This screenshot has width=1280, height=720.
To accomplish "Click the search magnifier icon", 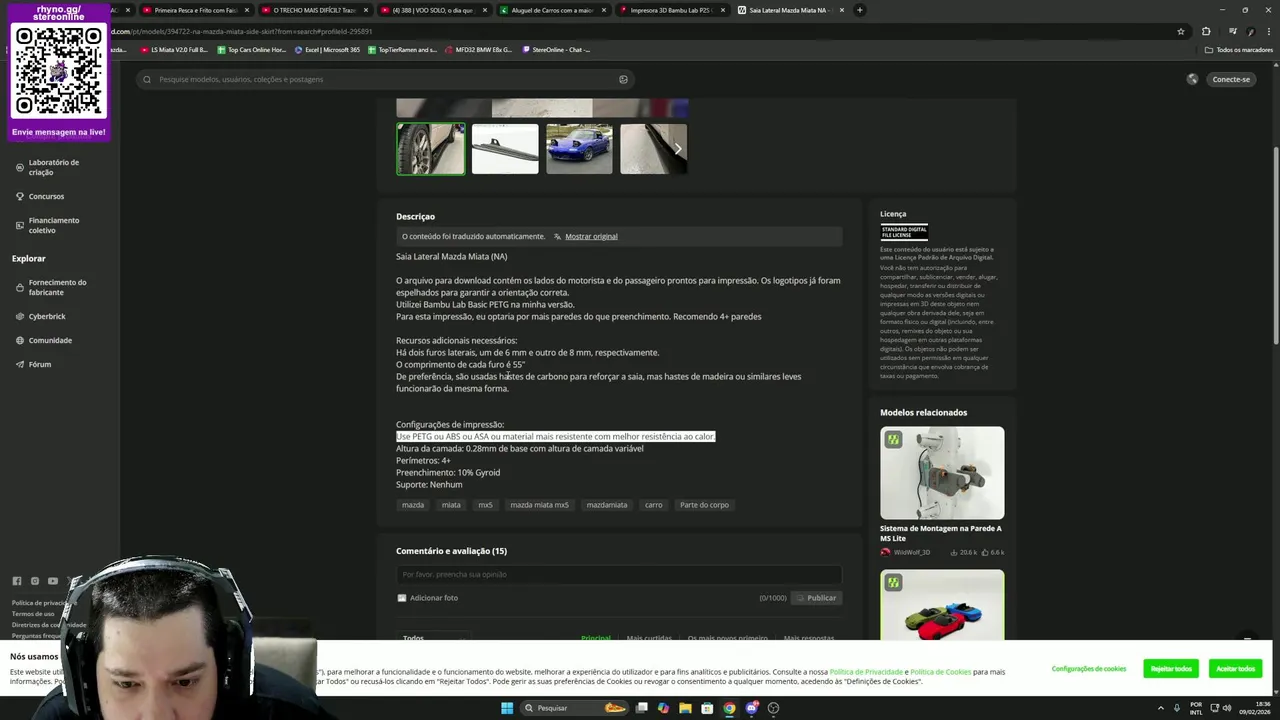I will (147, 79).
